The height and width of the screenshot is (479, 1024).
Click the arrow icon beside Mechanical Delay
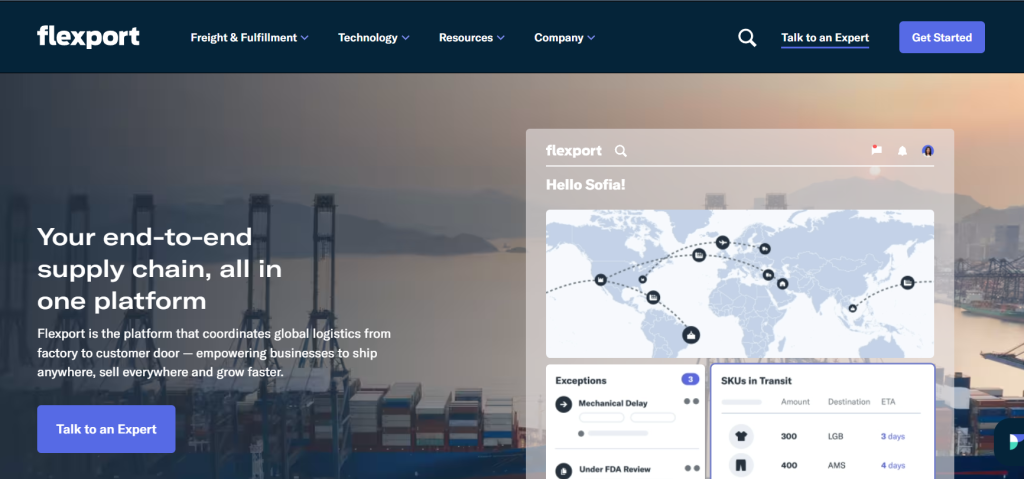pyautogui.click(x=564, y=405)
